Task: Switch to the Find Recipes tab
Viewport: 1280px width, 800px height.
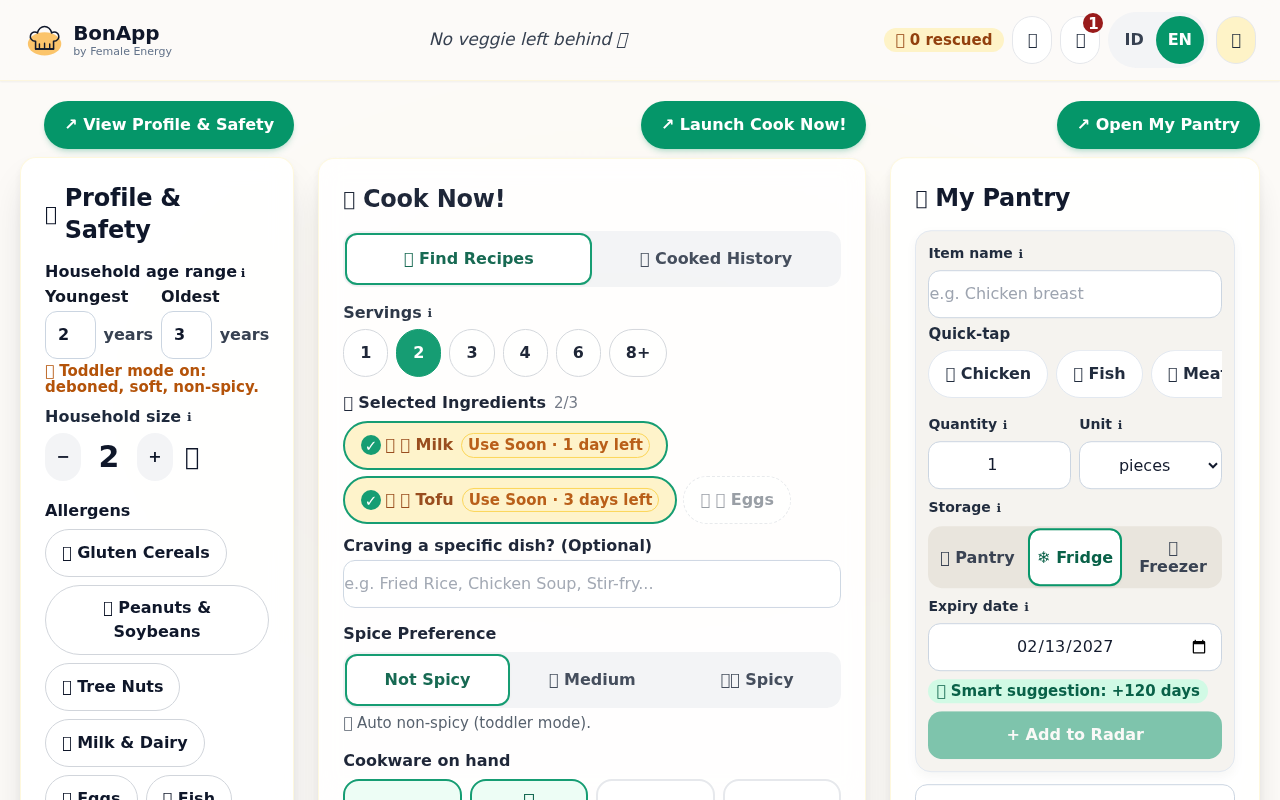Action: point(468,259)
